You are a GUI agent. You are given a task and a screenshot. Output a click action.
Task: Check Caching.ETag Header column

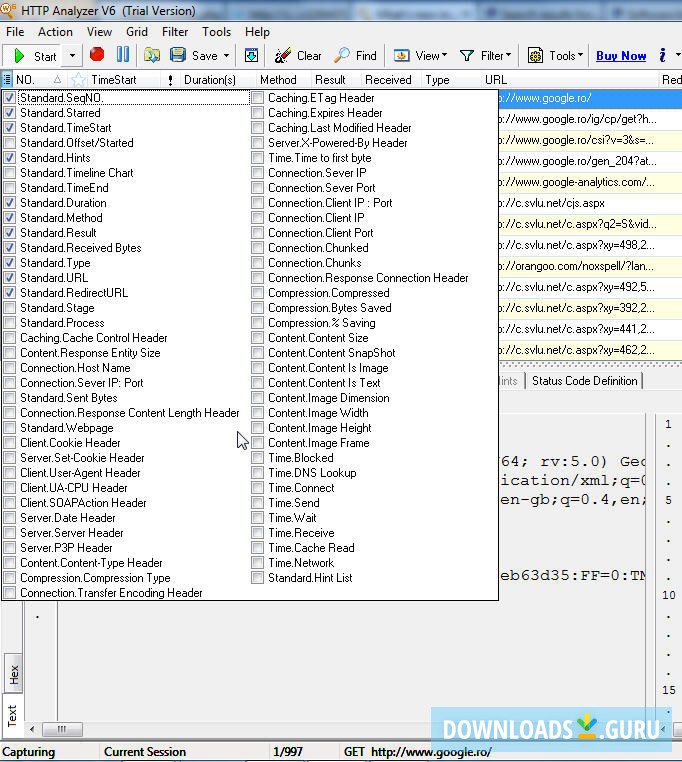(x=258, y=98)
